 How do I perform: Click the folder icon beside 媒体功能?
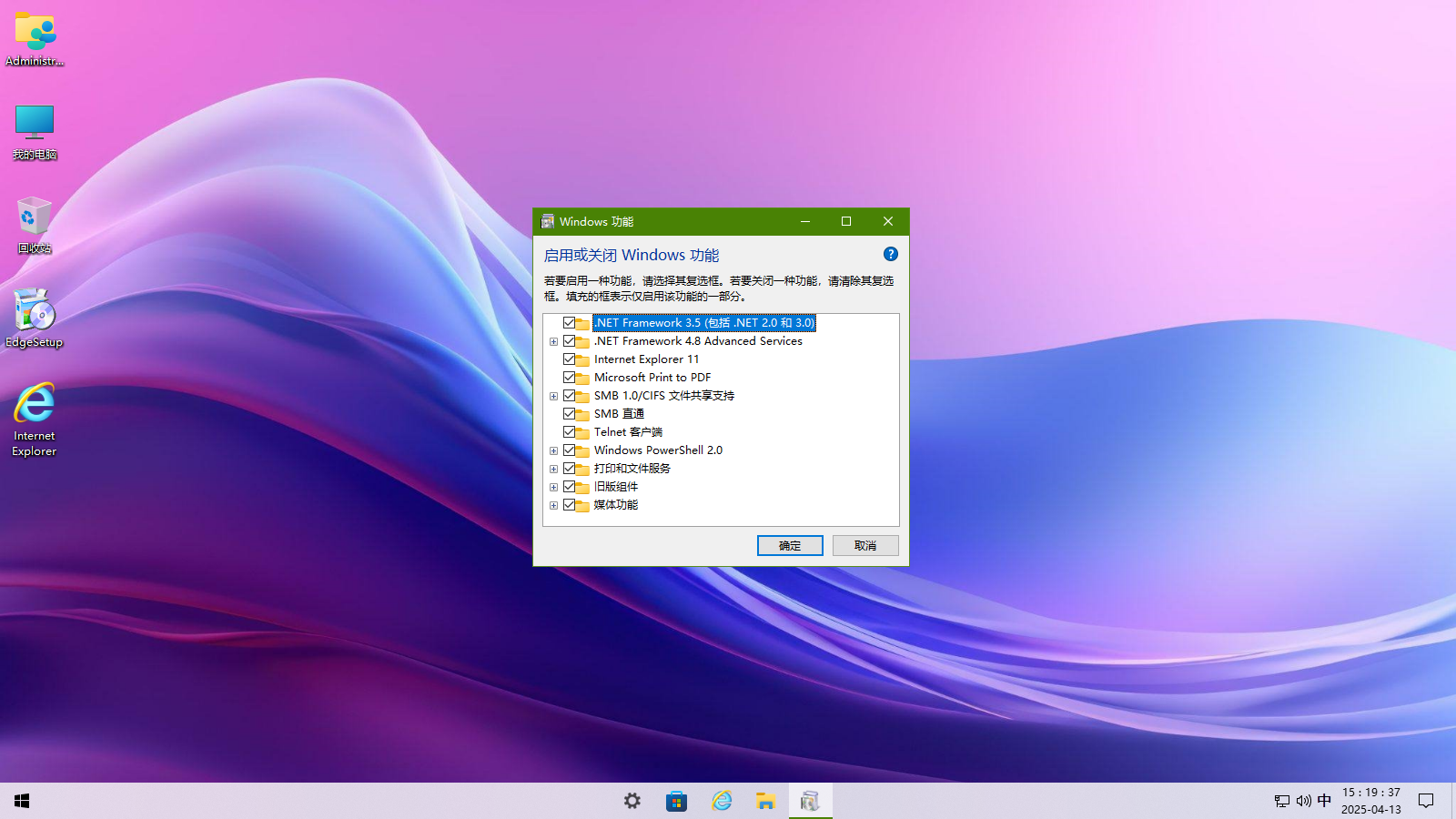click(582, 505)
